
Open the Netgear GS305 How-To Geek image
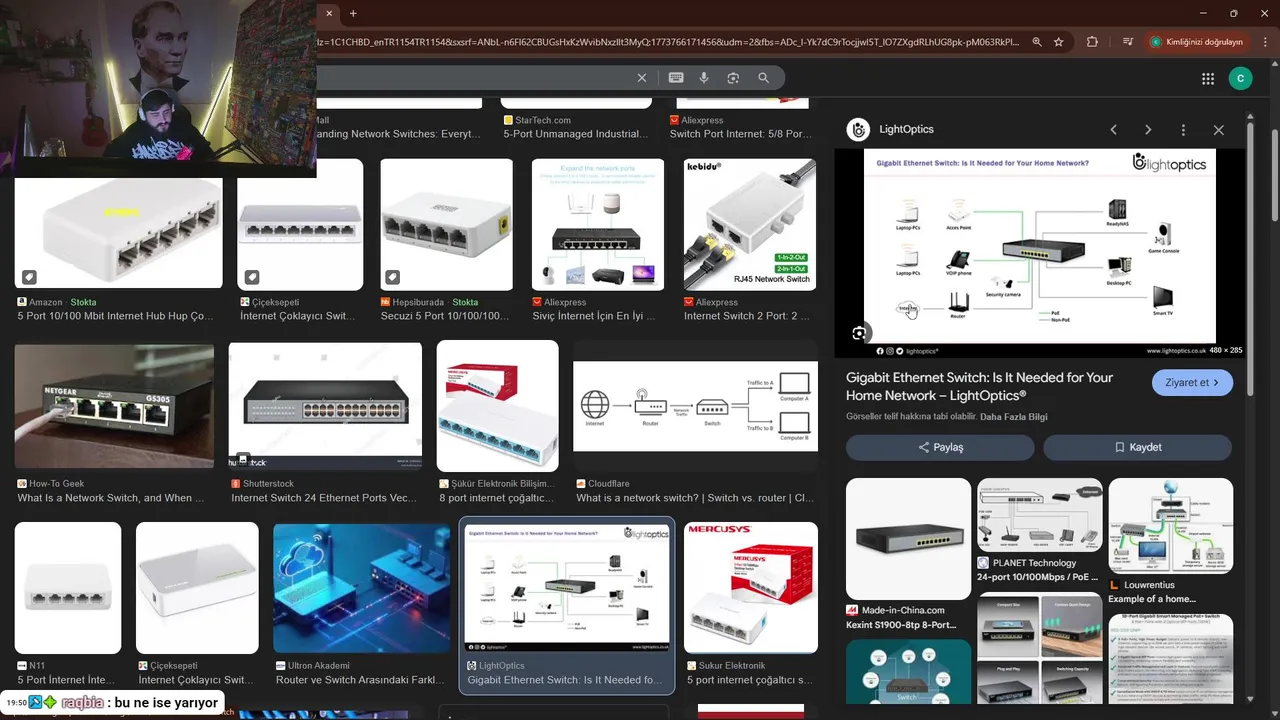click(114, 406)
